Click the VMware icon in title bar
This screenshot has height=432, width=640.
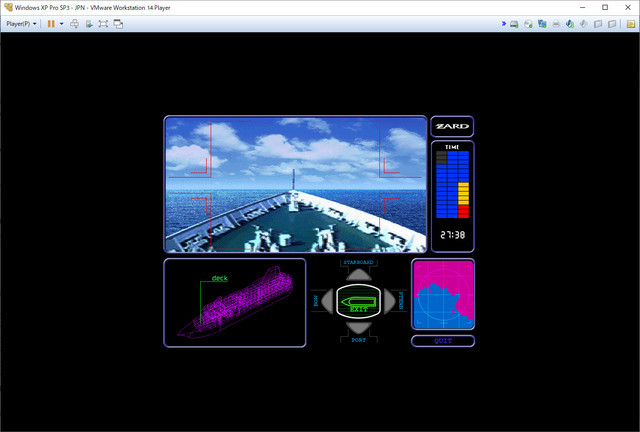8,7
